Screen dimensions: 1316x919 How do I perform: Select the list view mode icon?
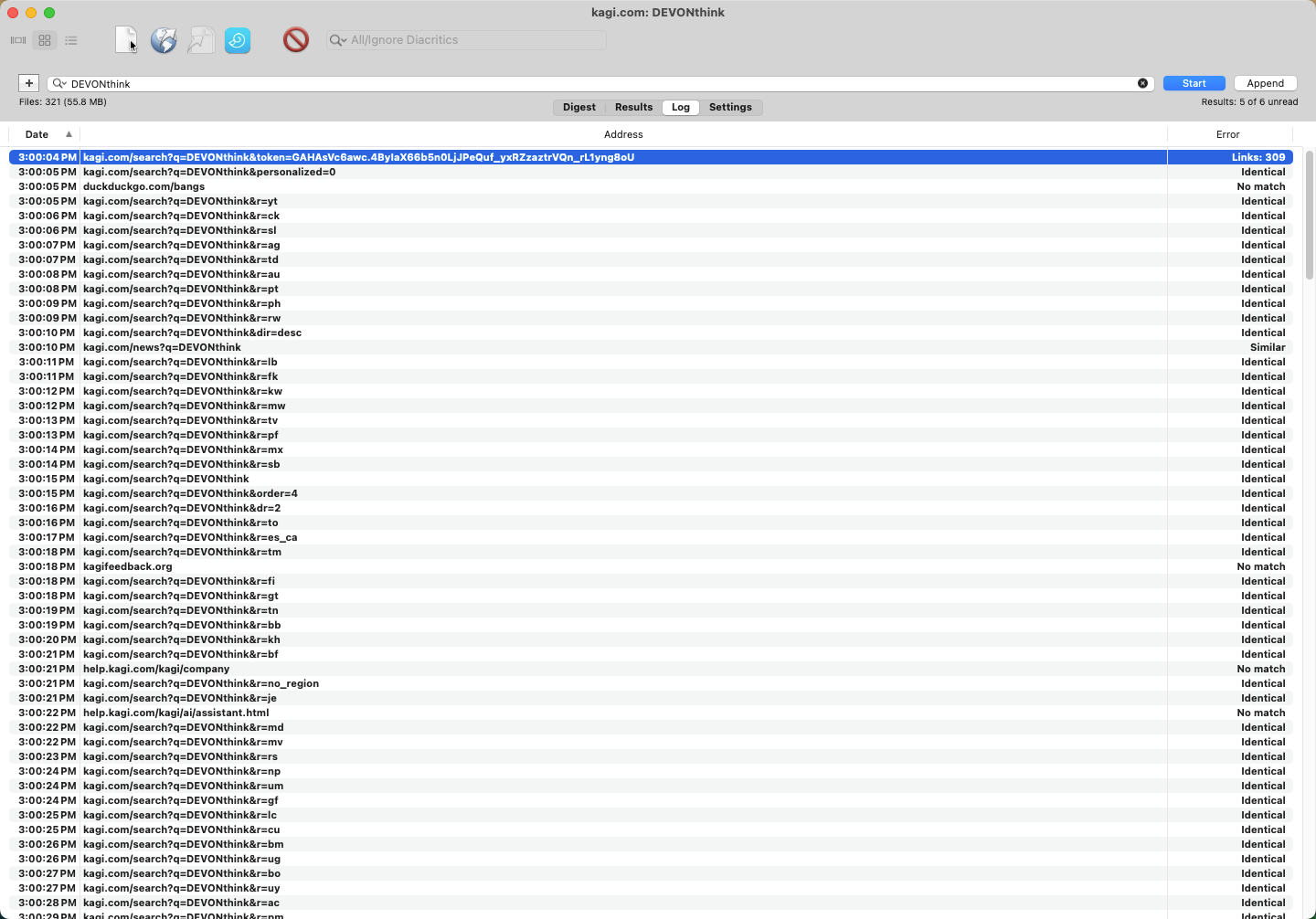pos(71,40)
